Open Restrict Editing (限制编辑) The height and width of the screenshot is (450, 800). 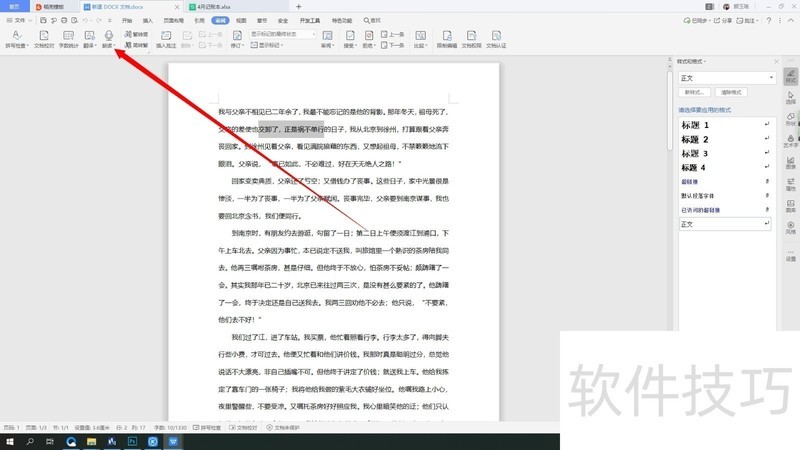[447, 39]
